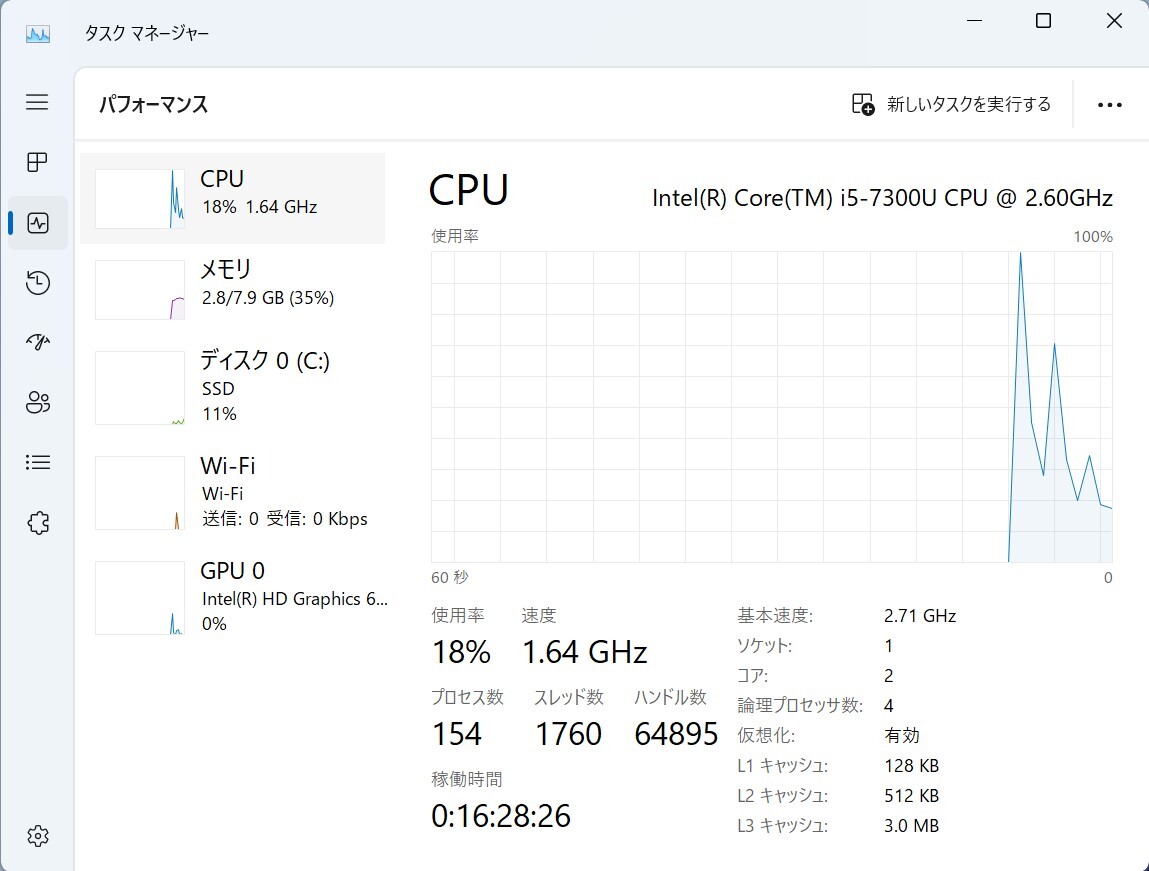The height and width of the screenshot is (871, 1149).
Task: Open the Details list icon
Action: pyautogui.click(x=37, y=462)
